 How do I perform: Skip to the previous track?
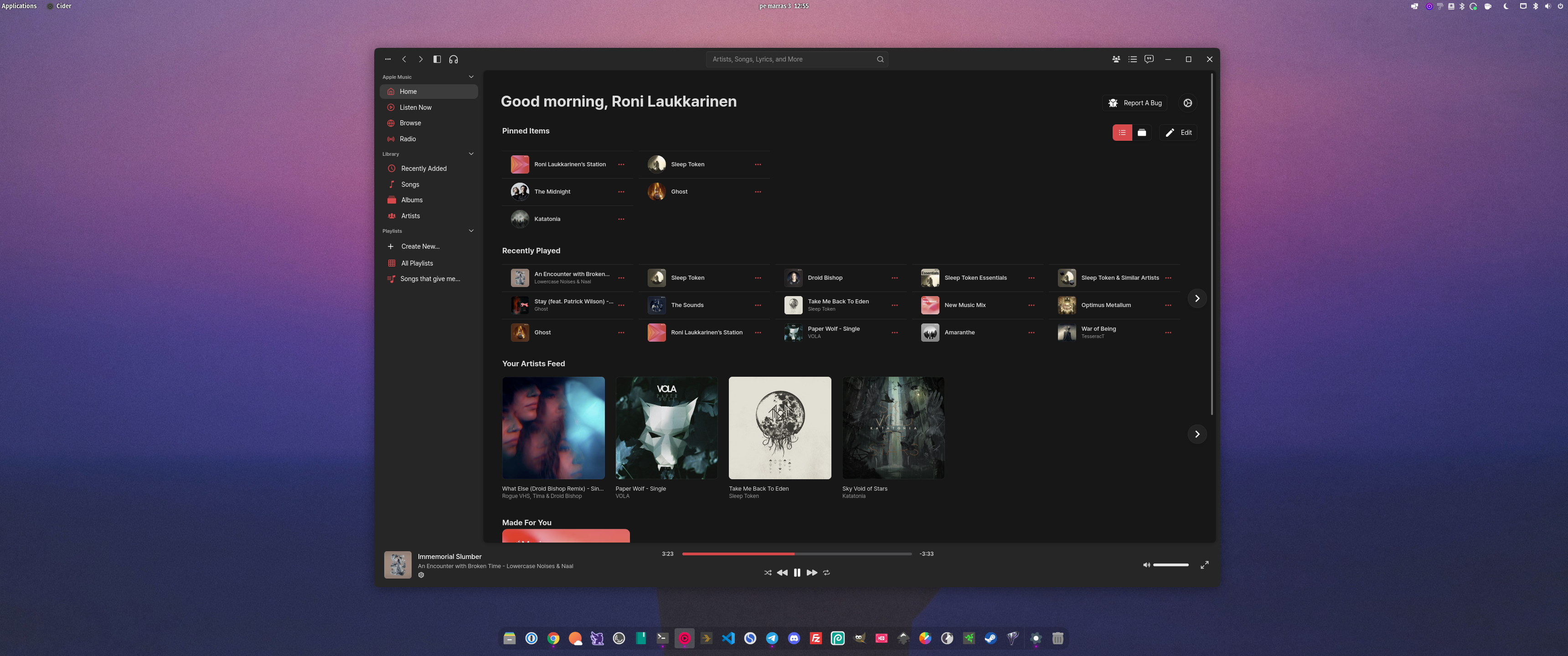pyautogui.click(x=782, y=573)
